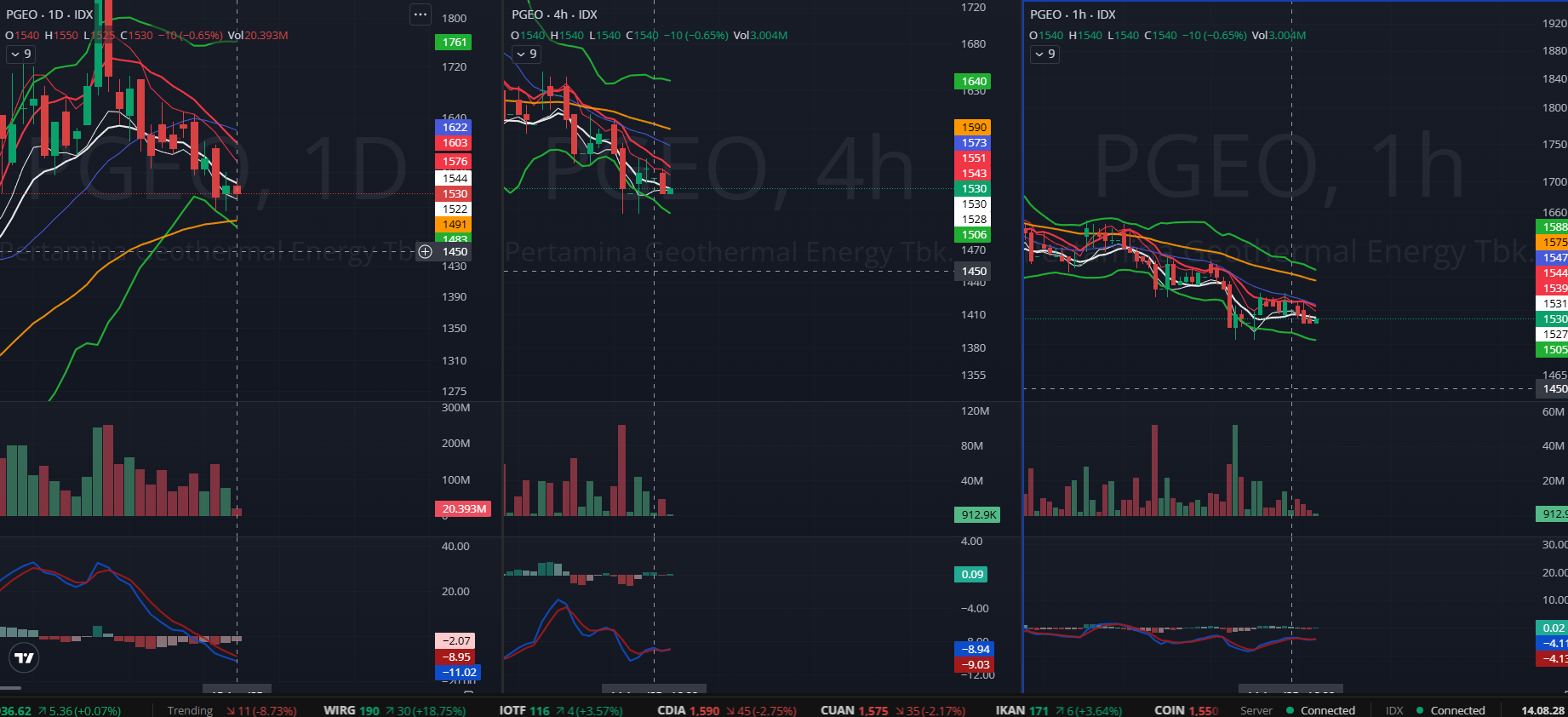This screenshot has width=1568, height=717.
Task: Expand the indicator legend on 1h chart
Action: [x=1044, y=54]
